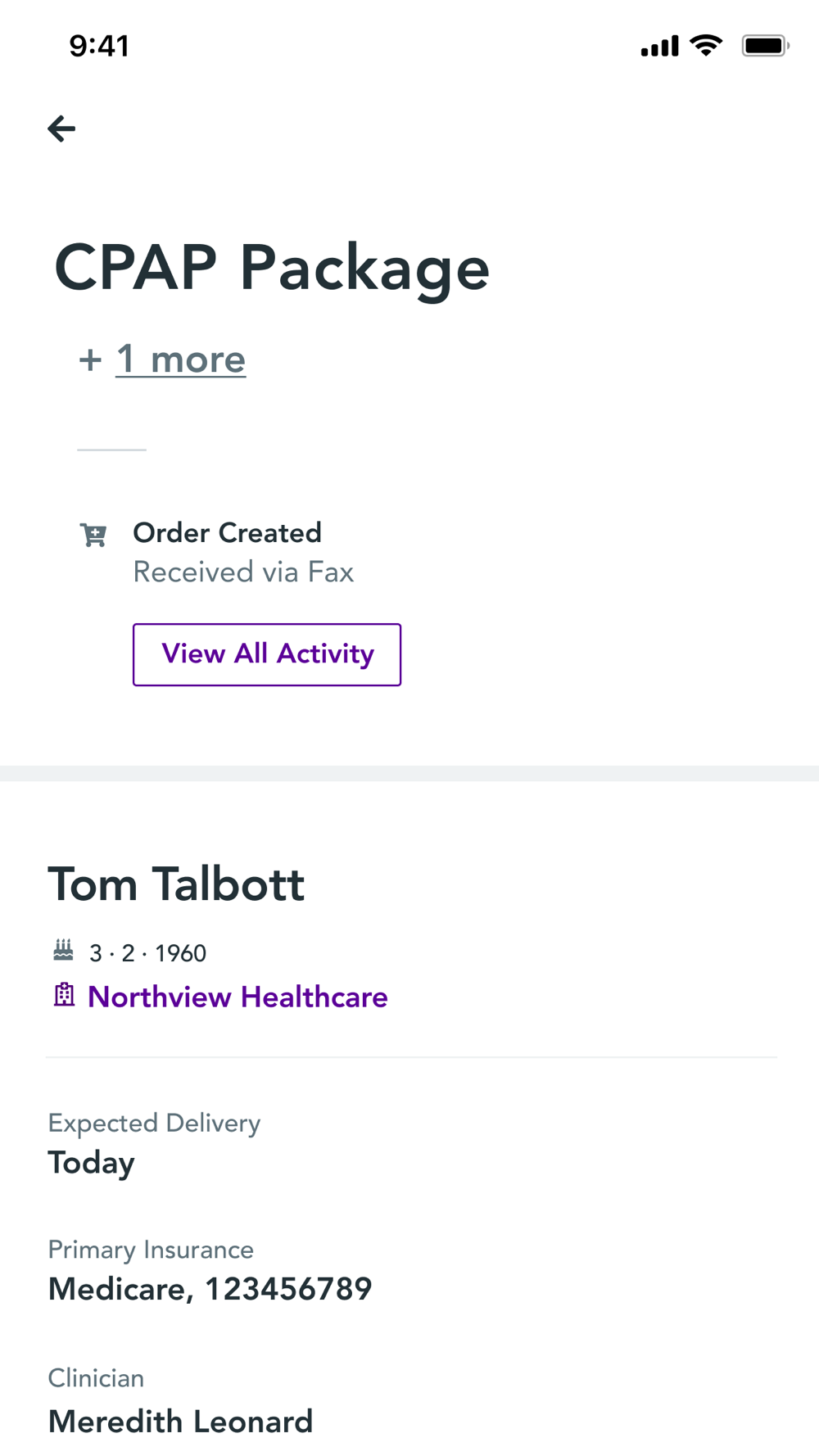Tap the Expected Delivery value Today
Screen dimensions: 819x1456
click(x=91, y=1163)
